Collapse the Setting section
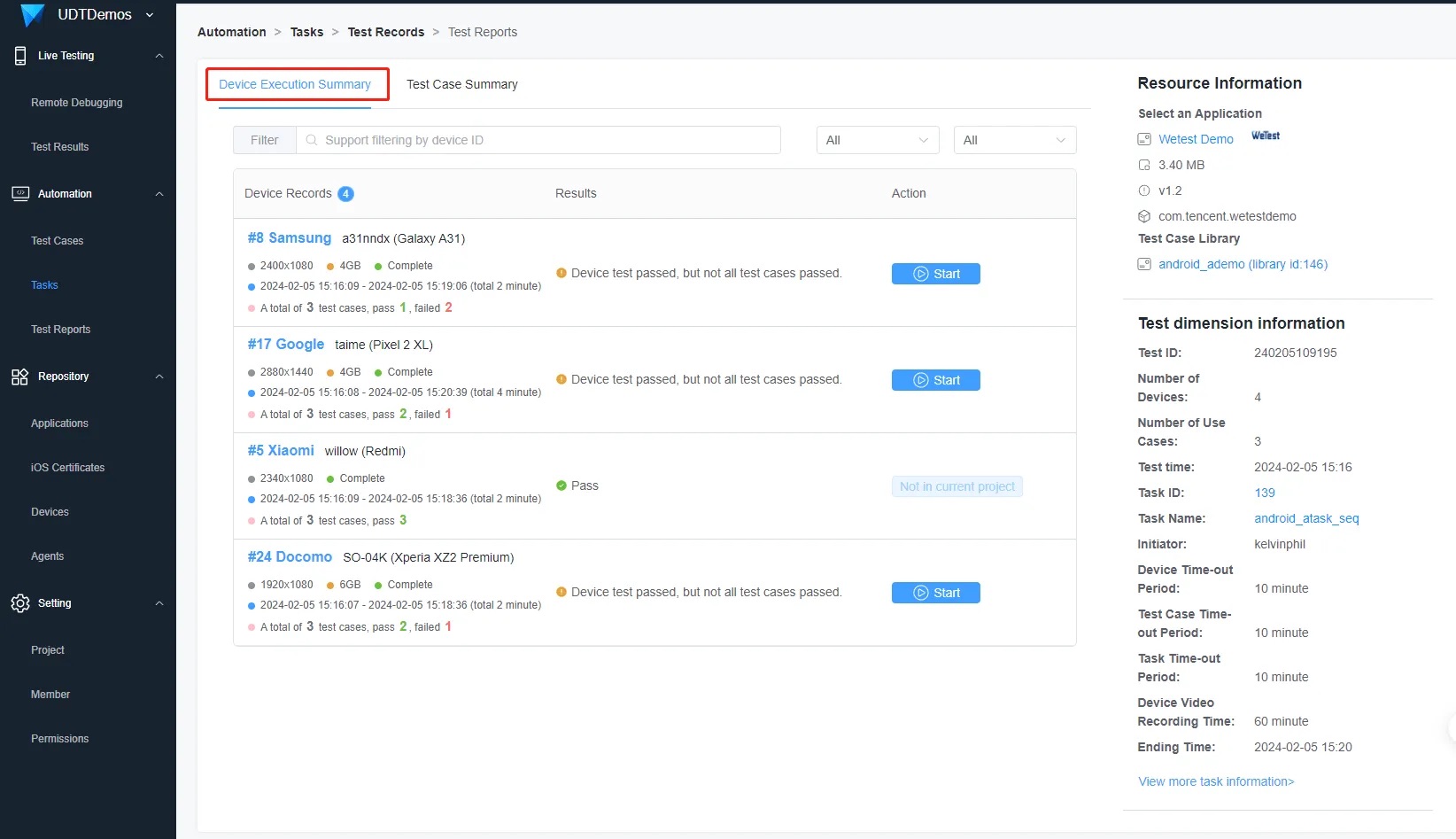 coord(159,603)
